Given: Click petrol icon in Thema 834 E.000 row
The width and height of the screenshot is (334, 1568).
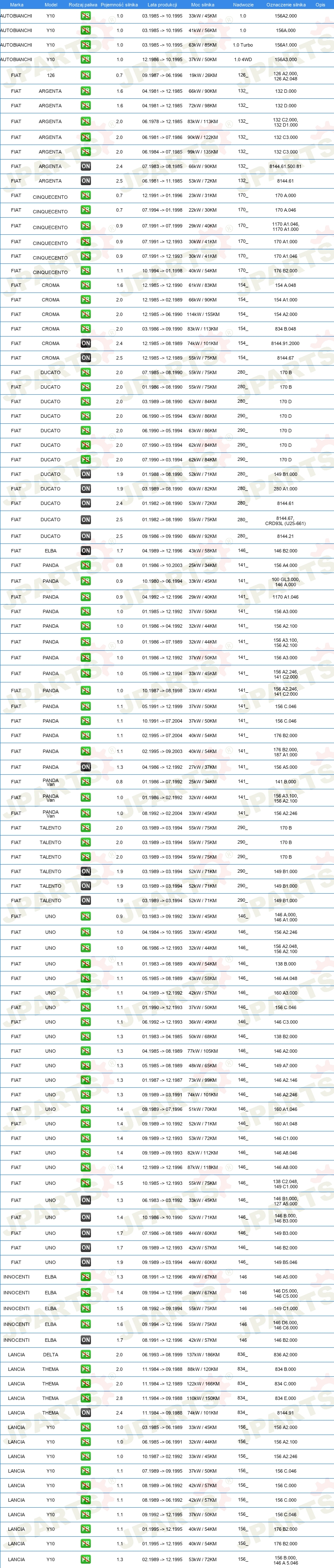Looking at the screenshot, I should point(86,1398).
